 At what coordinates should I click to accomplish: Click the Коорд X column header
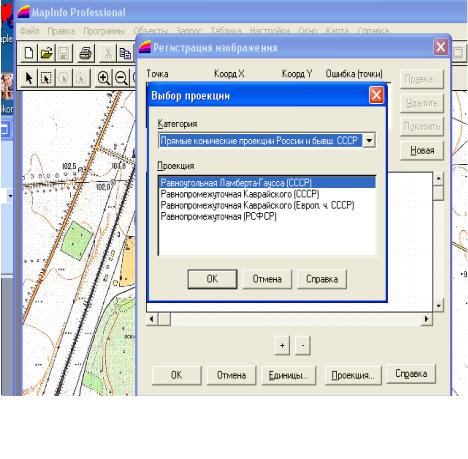[x=229, y=74]
